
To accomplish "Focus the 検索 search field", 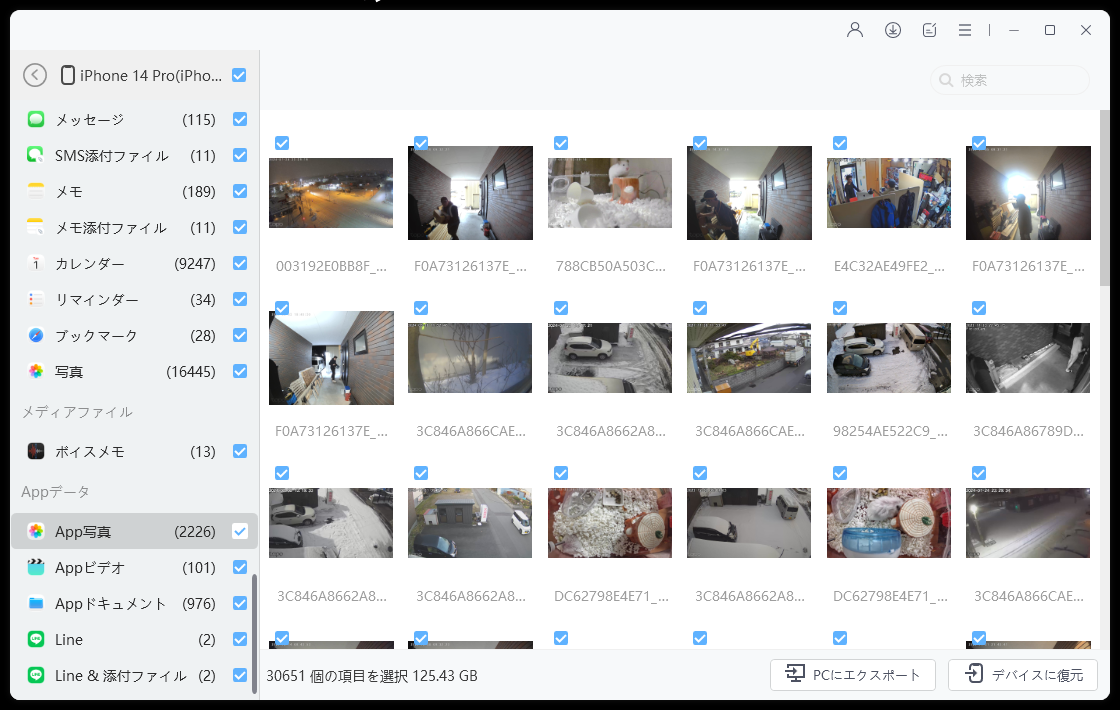I will point(1010,80).
